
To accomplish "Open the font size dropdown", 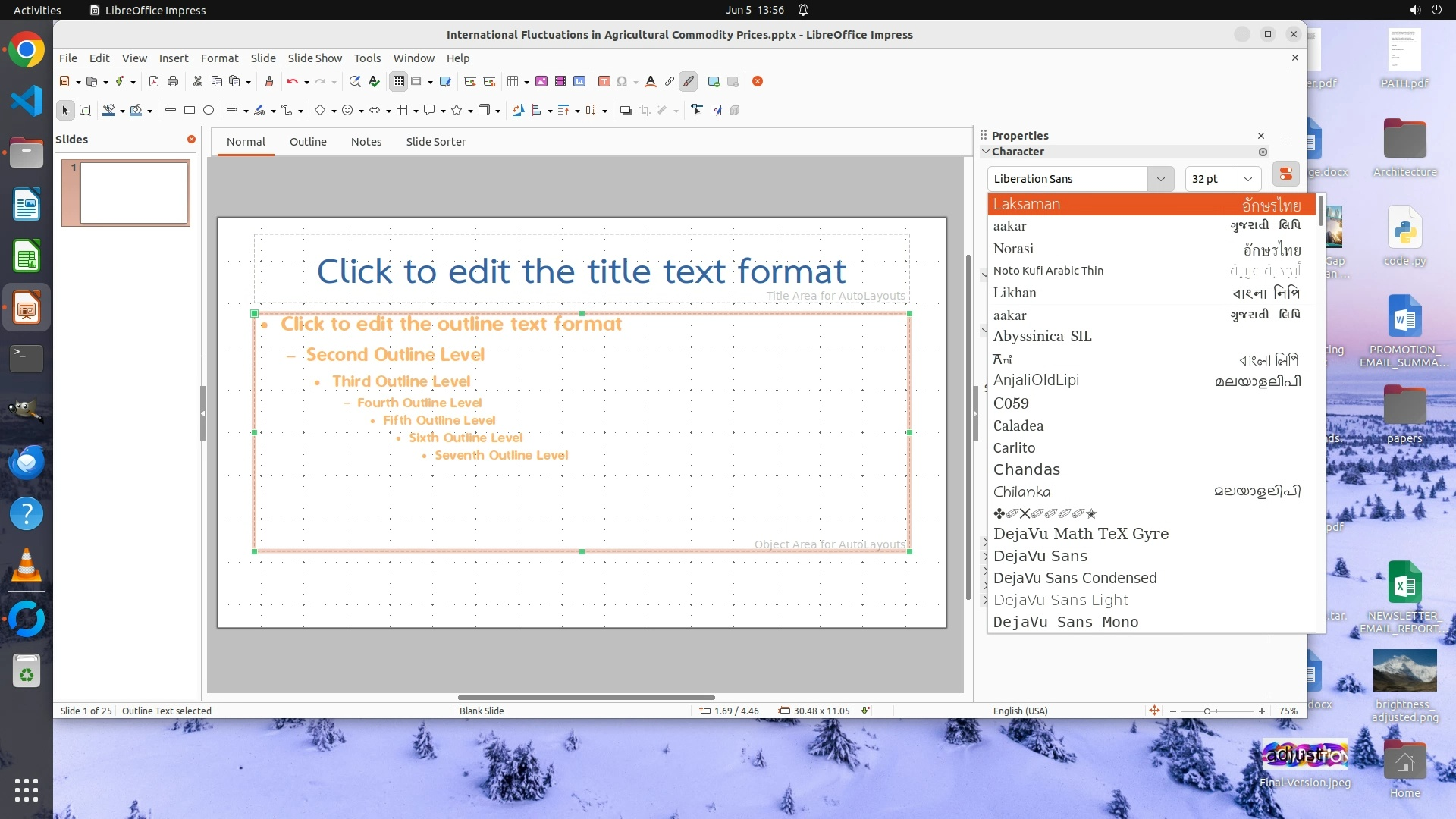I will point(1247,179).
